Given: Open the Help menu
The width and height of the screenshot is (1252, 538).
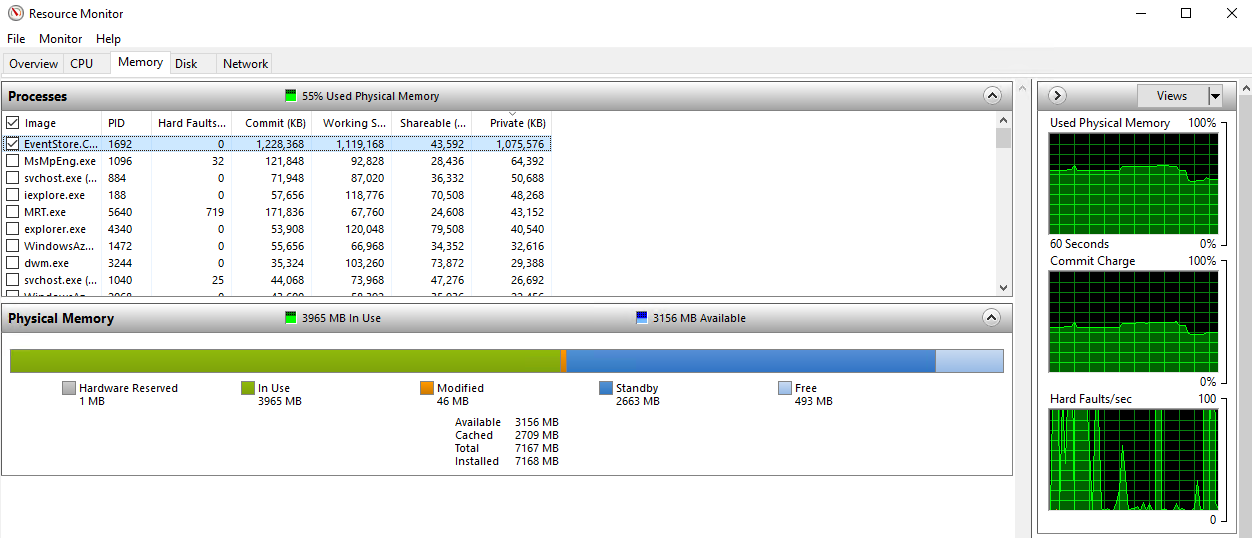Looking at the screenshot, I should (x=108, y=39).
